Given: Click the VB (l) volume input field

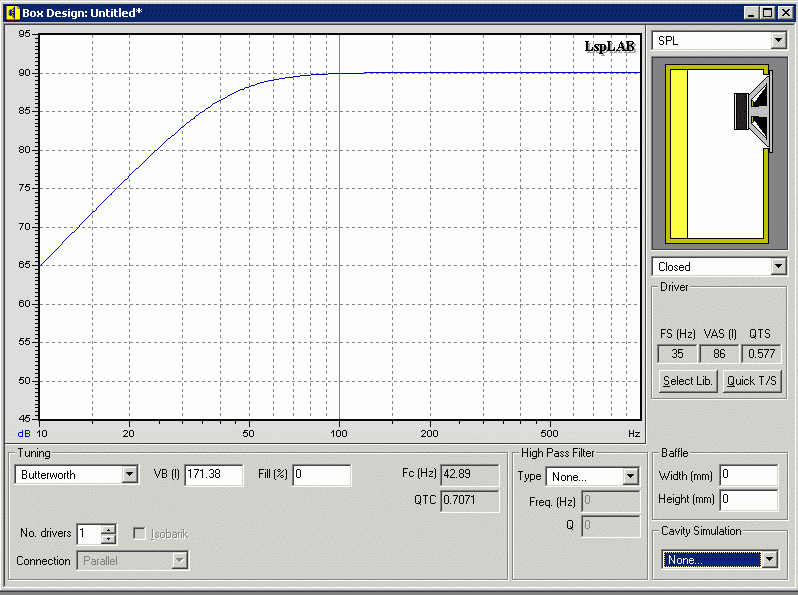Looking at the screenshot, I should point(213,475).
